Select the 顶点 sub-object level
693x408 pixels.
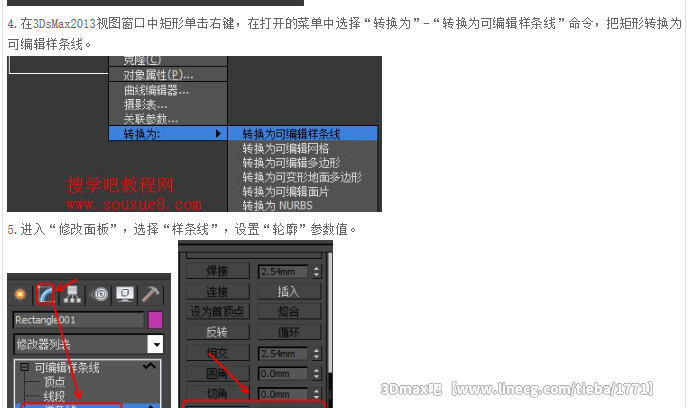[54, 381]
